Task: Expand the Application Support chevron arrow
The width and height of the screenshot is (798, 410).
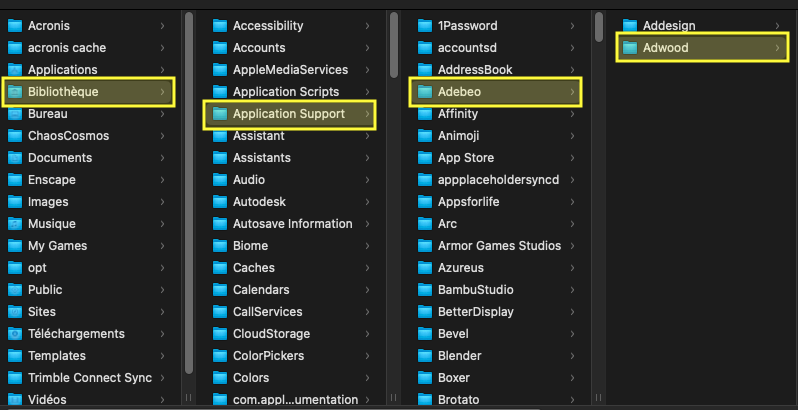Action: (x=367, y=114)
